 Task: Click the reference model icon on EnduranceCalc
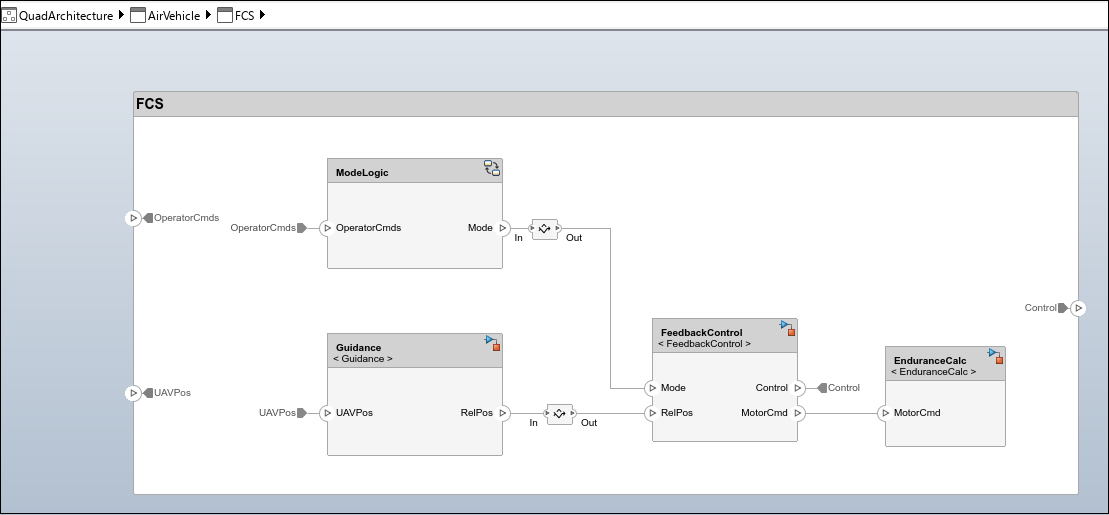coord(996,356)
